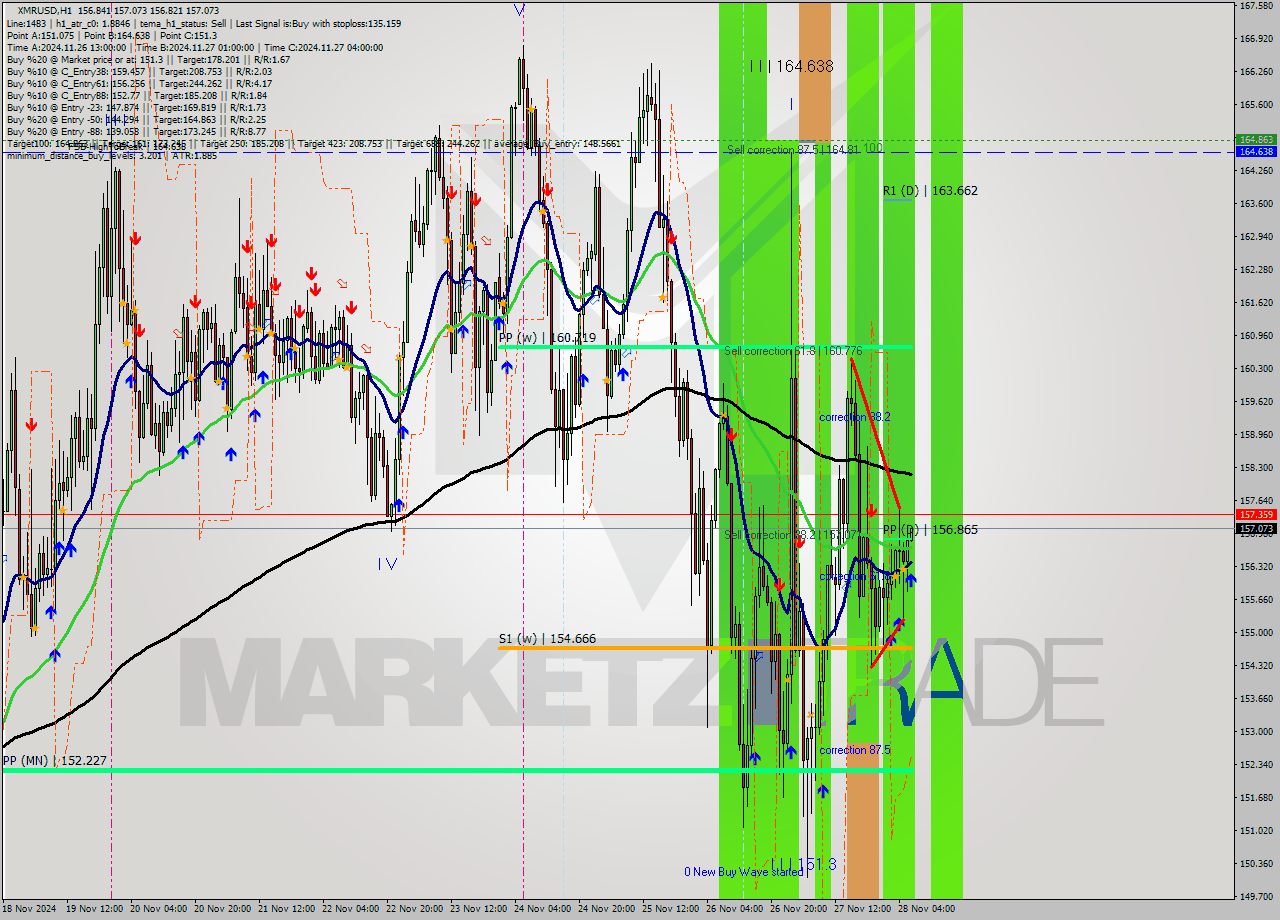The width and height of the screenshot is (1280, 920).
Task: Click the black 157.073 current price tag
Action: click(1255, 528)
